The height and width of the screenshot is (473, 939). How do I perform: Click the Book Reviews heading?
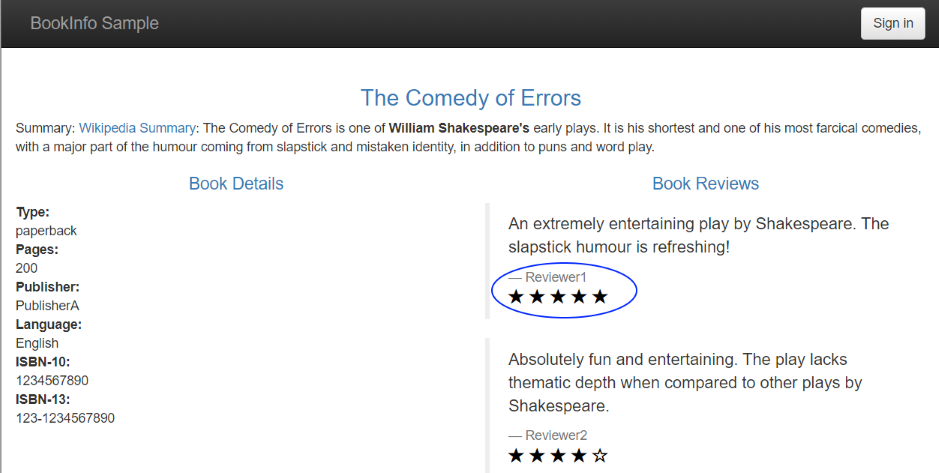pyautogui.click(x=705, y=183)
